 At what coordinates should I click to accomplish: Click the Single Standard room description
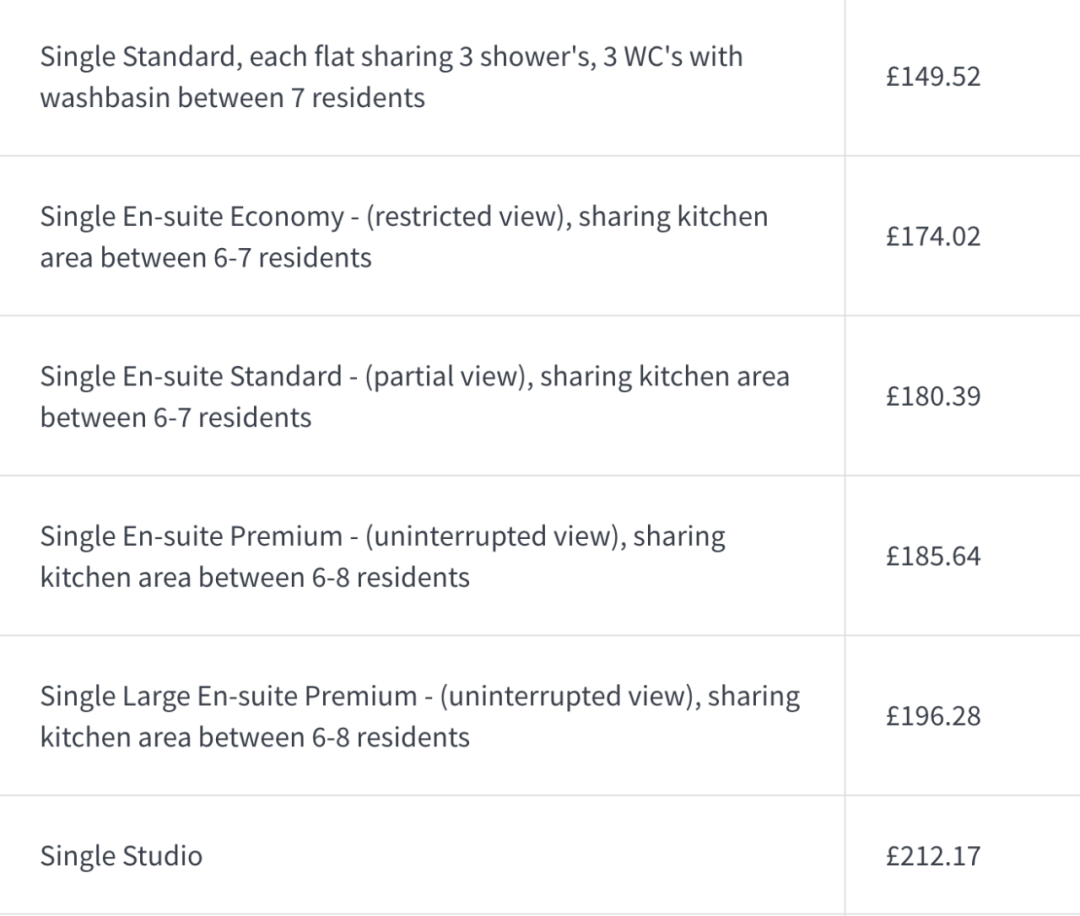pos(390,77)
